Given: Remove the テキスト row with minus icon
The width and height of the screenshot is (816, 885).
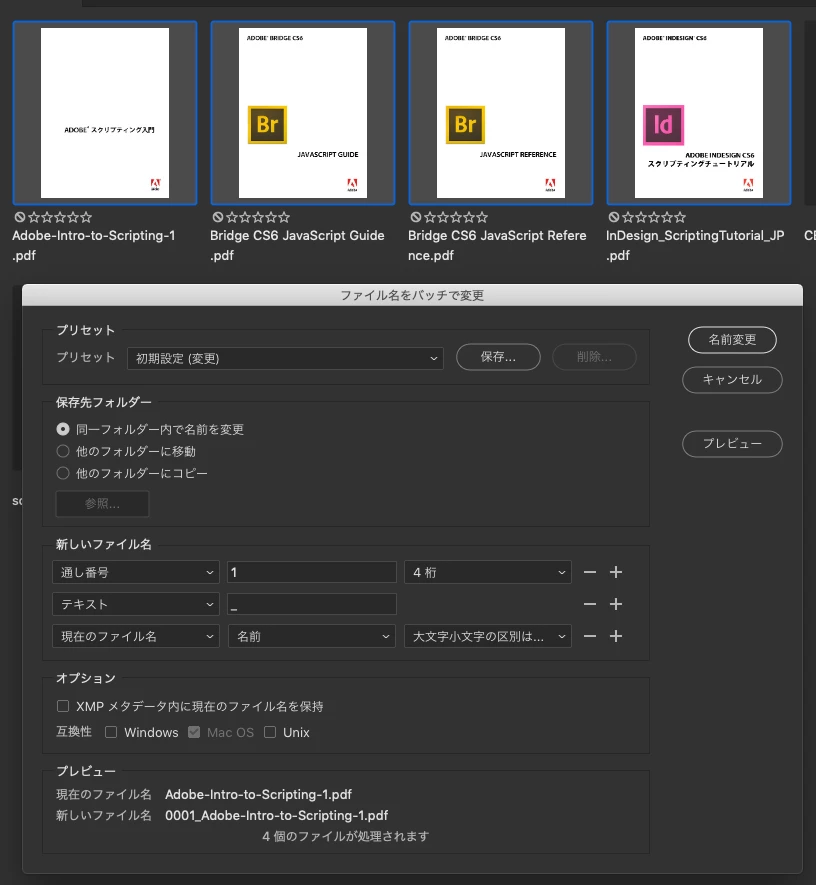Looking at the screenshot, I should coord(590,604).
